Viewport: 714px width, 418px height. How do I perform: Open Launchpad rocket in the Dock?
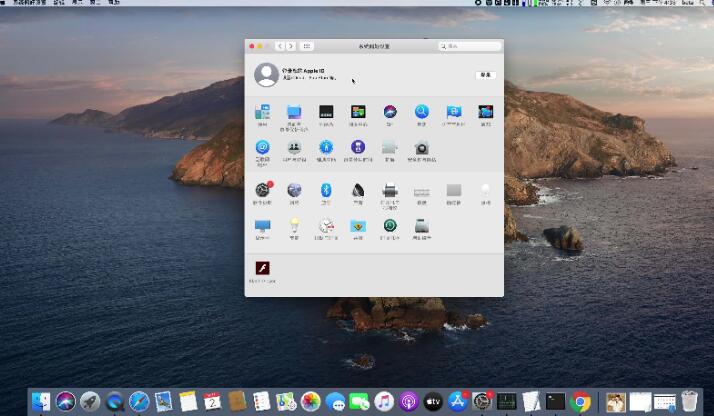90,402
